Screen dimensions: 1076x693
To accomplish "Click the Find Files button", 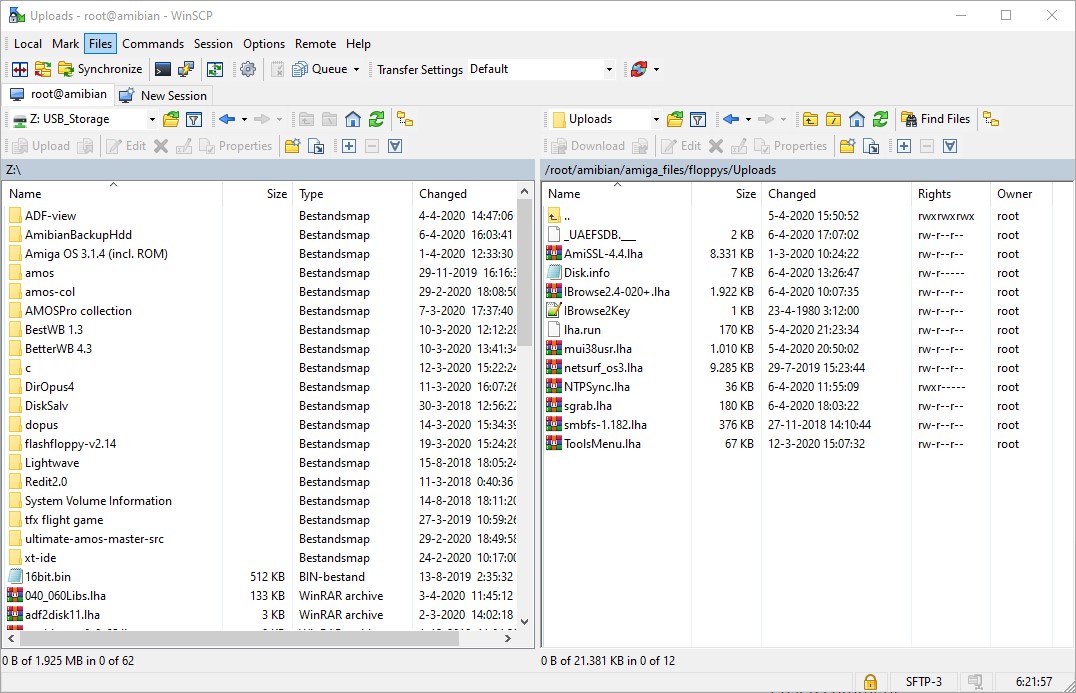I will click(935, 119).
